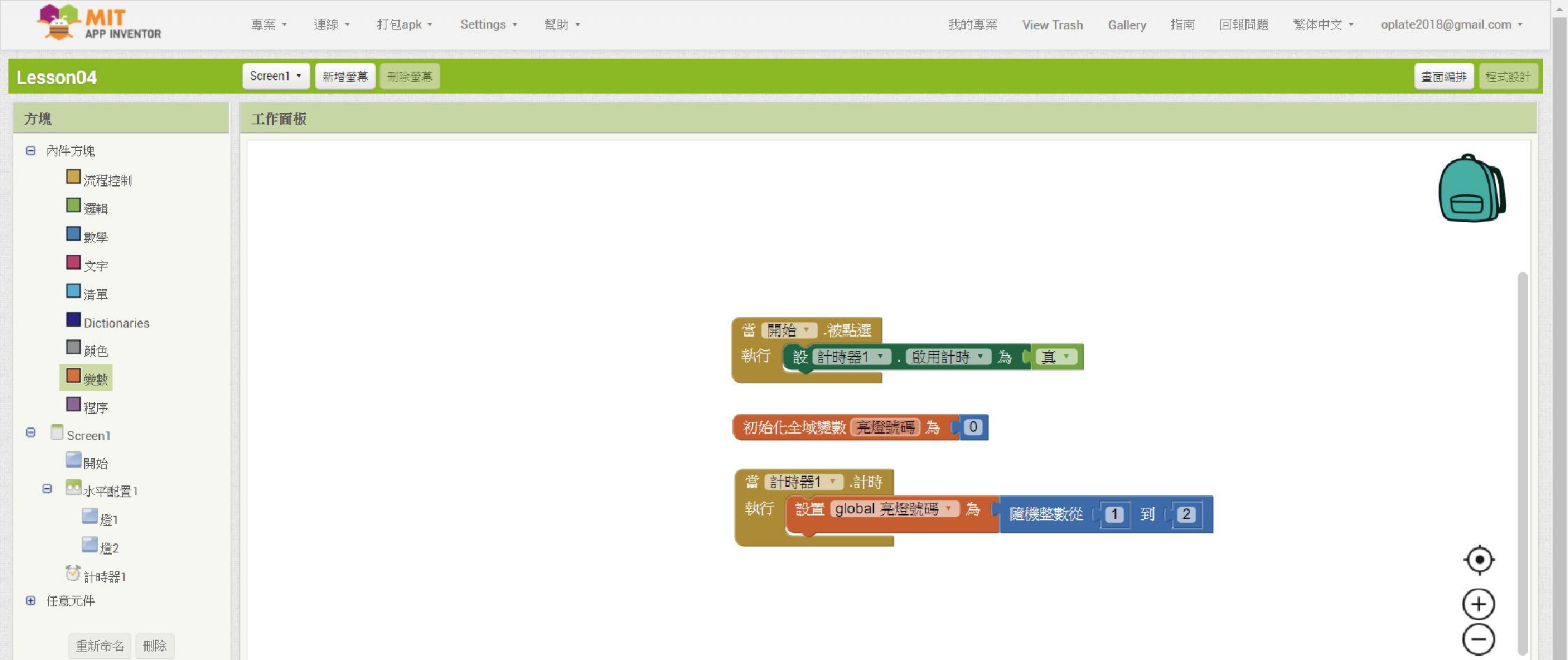
Task: Open the backpack icon in workspace
Action: [x=1471, y=189]
